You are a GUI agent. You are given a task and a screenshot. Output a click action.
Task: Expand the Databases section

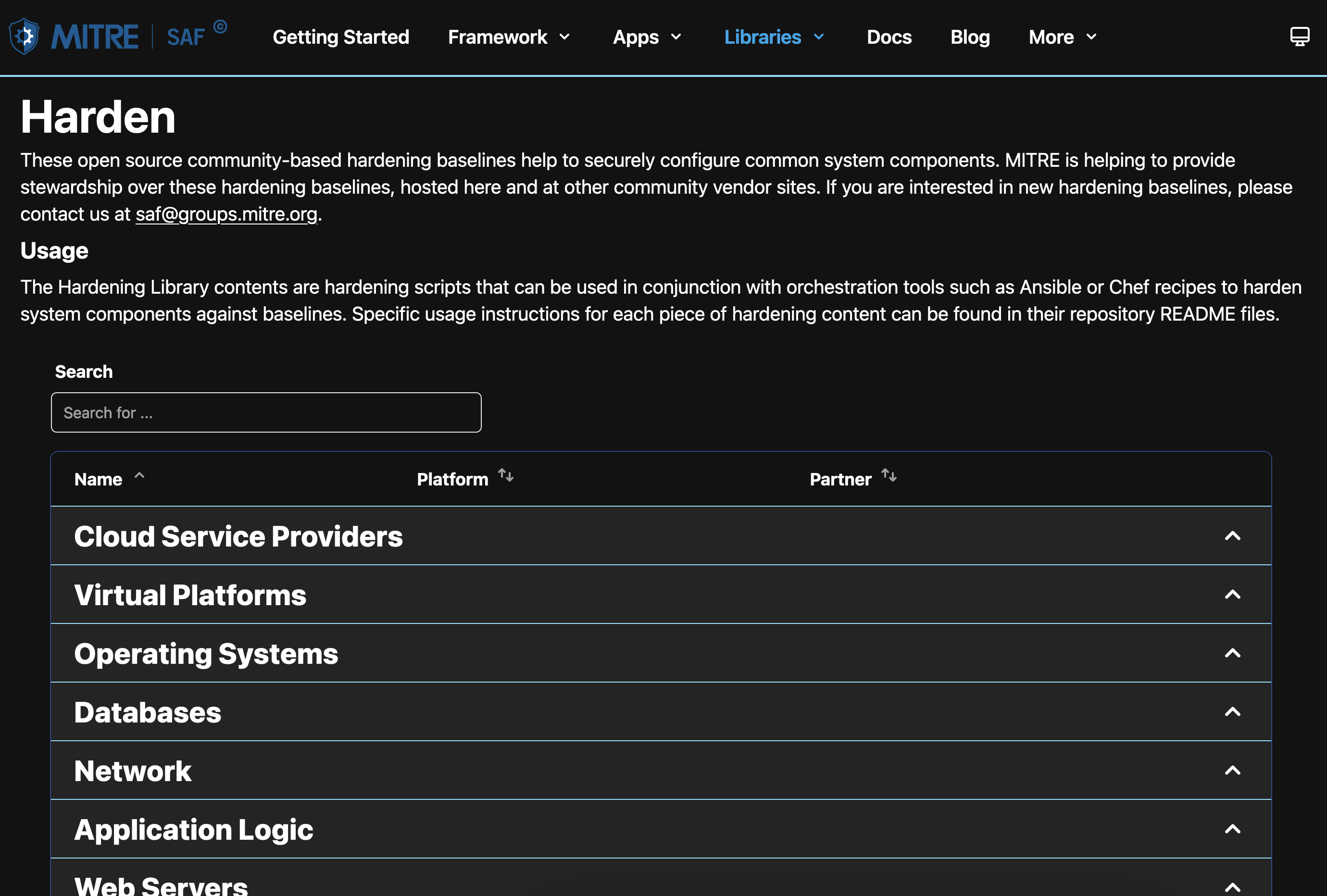click(x=1233, y=712)
